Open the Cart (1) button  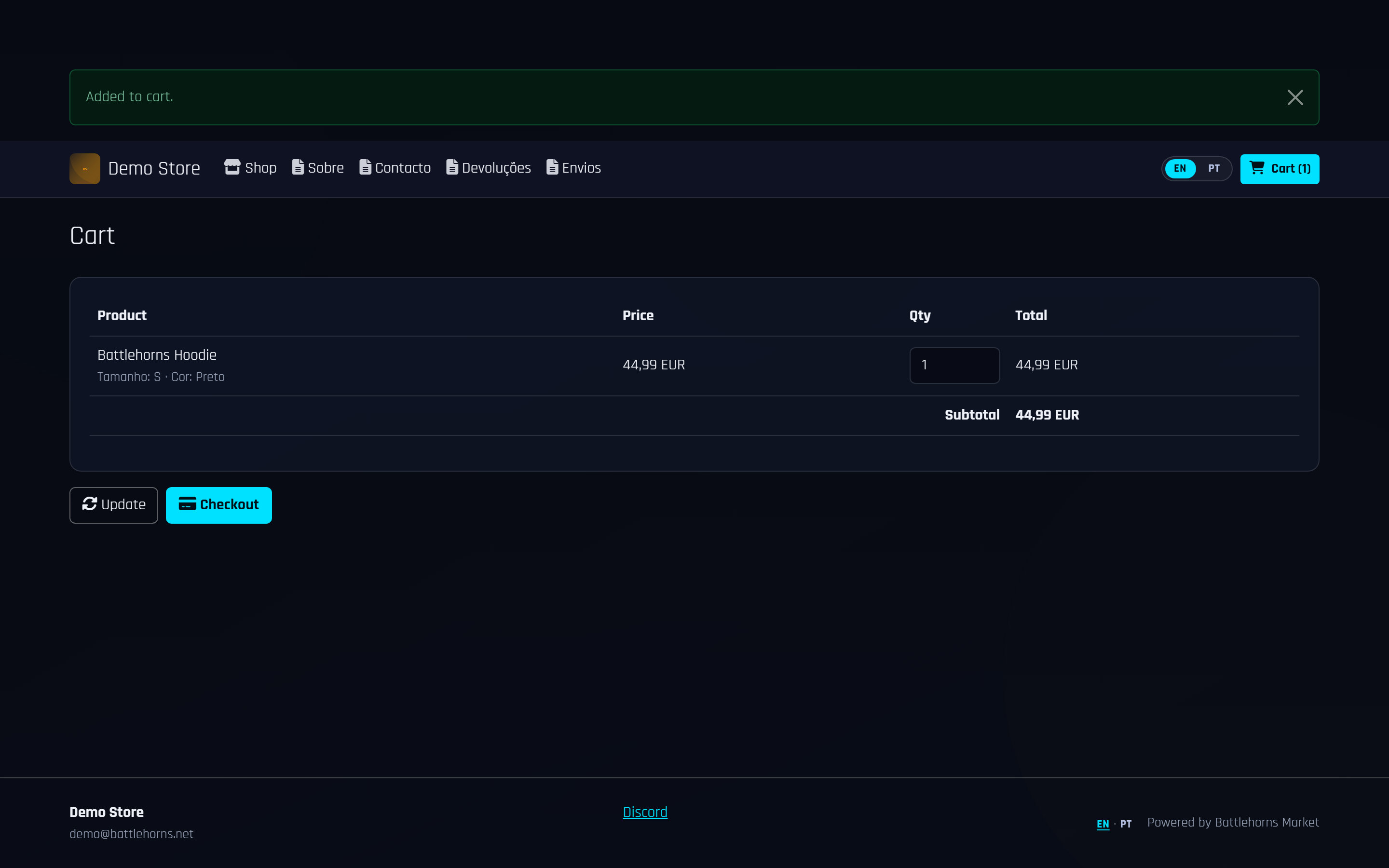point(1280,169)
